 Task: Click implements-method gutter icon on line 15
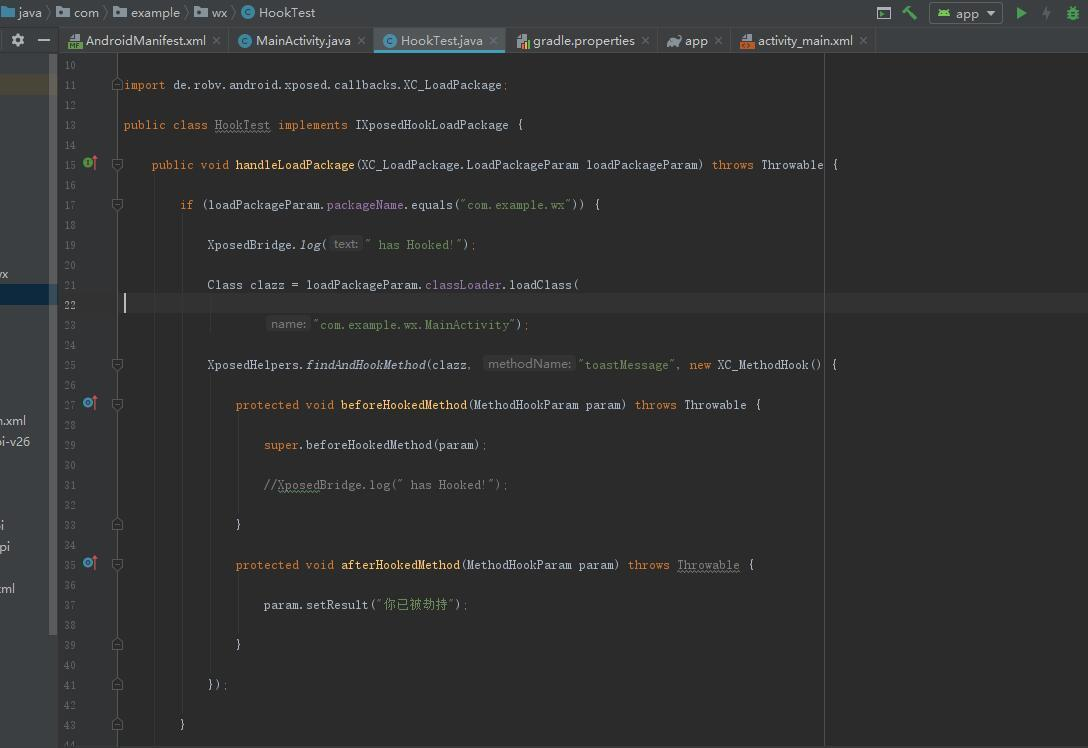pyautogui.click(x=90, y=163)
